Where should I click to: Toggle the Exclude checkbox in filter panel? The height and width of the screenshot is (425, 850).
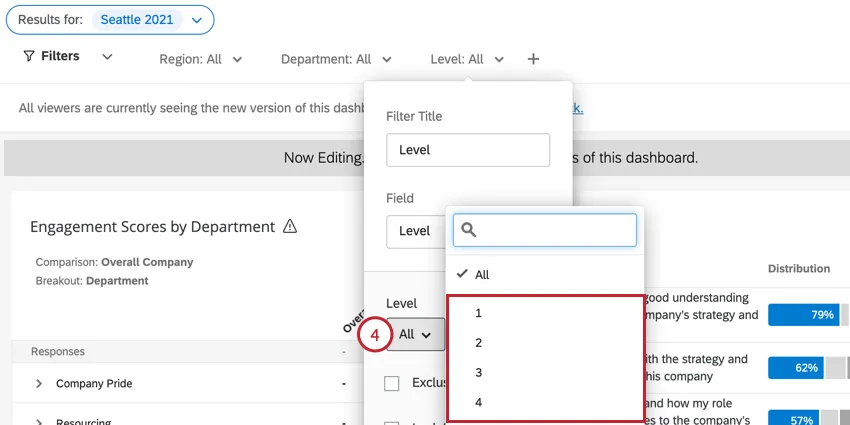click(x=392, y=383)
